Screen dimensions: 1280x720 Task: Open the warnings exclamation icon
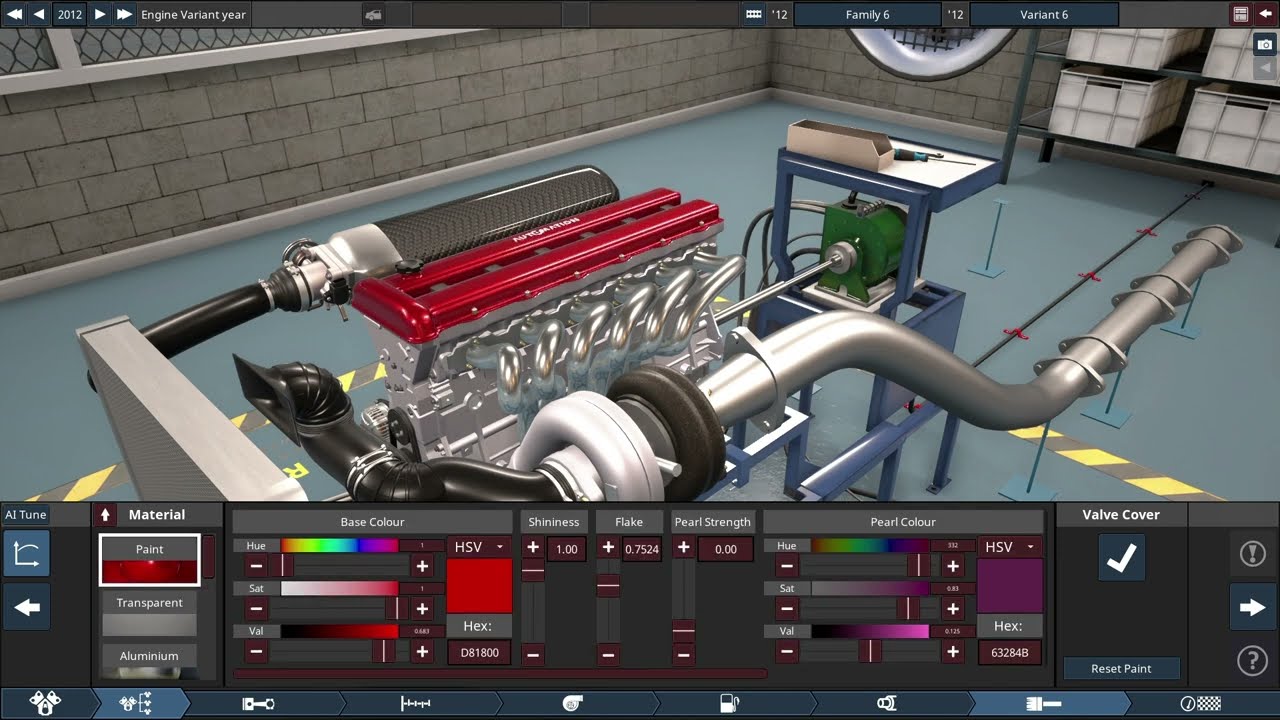[1252, 553]
